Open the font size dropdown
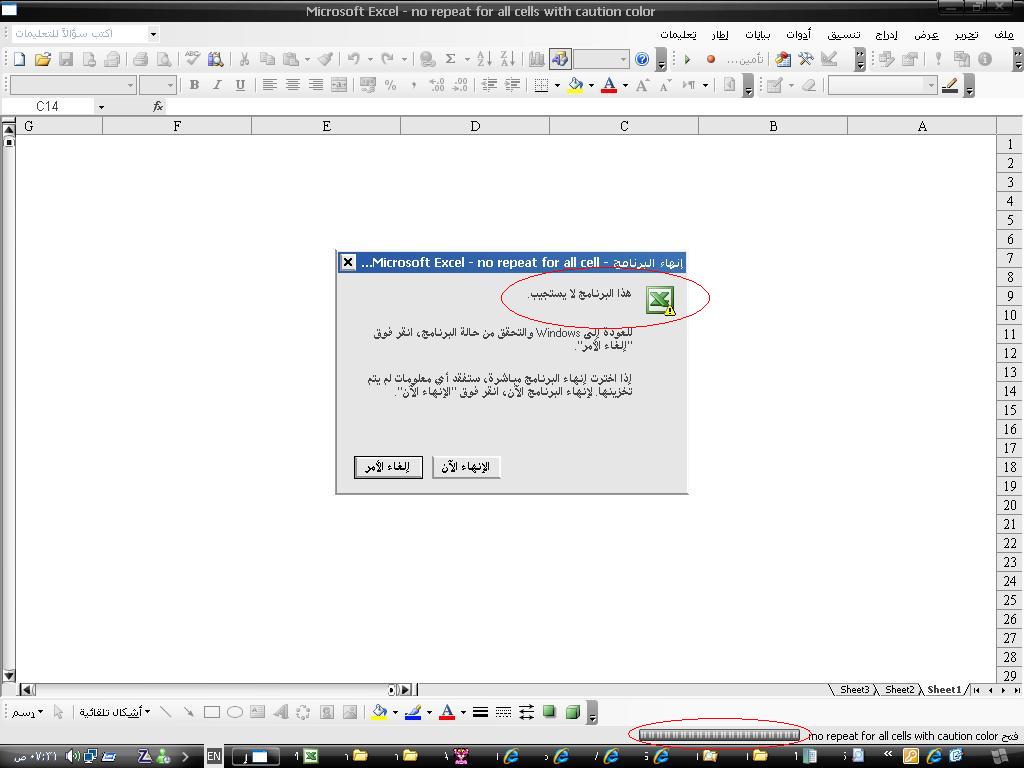1024x768 pixels. tap(170, 85)
